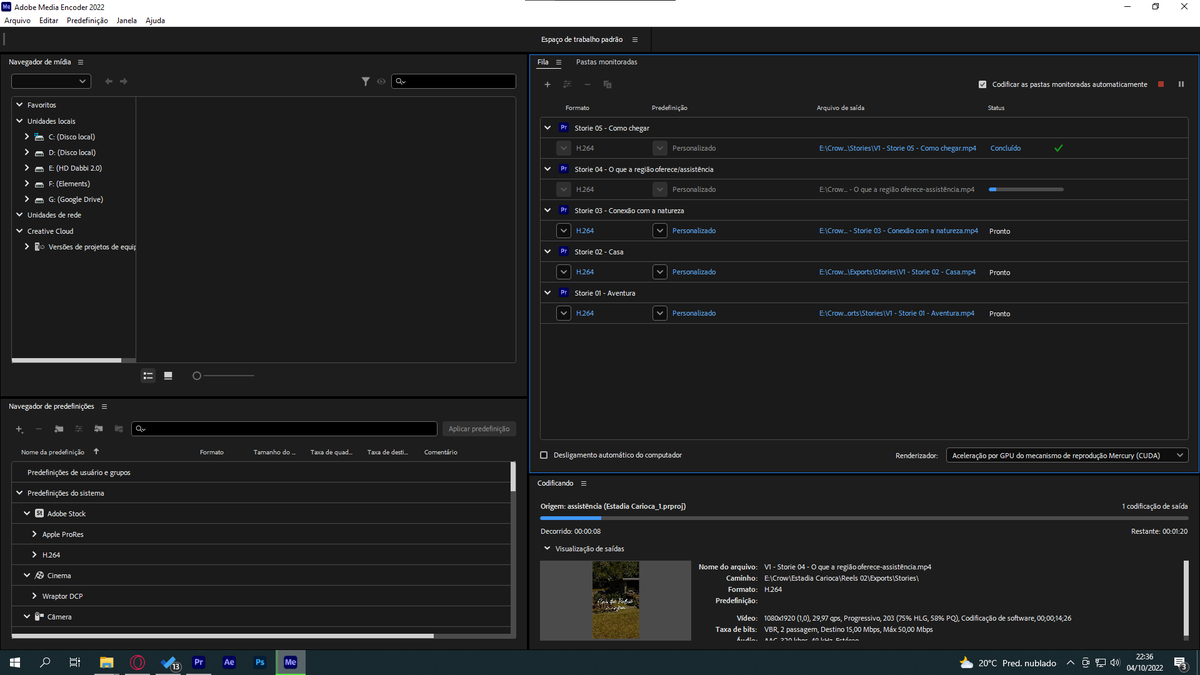
Task: Open the Navegador de predefinições panel menu
Action: (104, 406)
